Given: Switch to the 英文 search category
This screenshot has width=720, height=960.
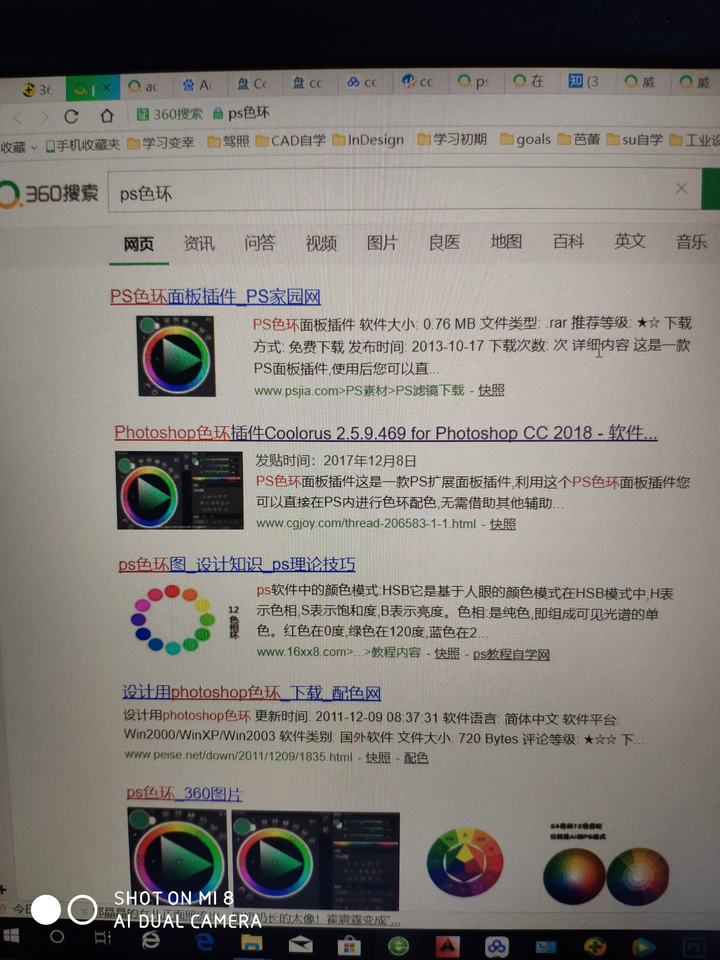Looking at the screenshot, I should pyautogui.click(x=629, y=241).
